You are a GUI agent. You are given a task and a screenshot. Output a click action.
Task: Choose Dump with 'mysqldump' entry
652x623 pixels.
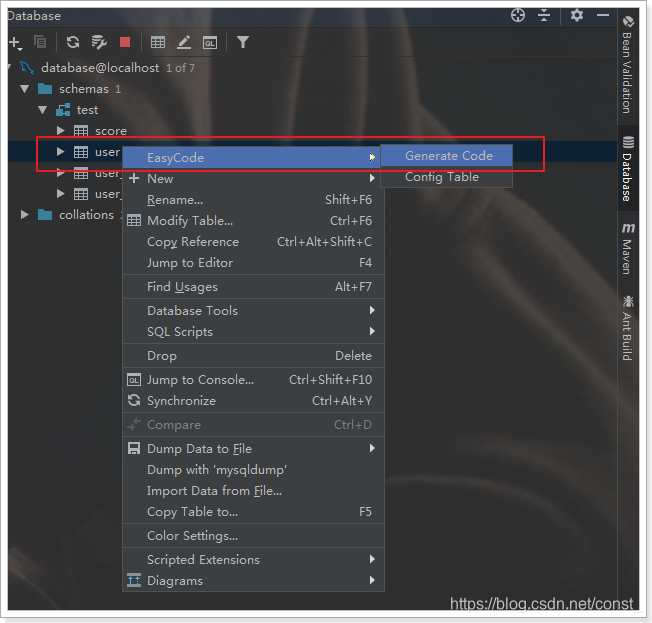click(x=253, y=470)
